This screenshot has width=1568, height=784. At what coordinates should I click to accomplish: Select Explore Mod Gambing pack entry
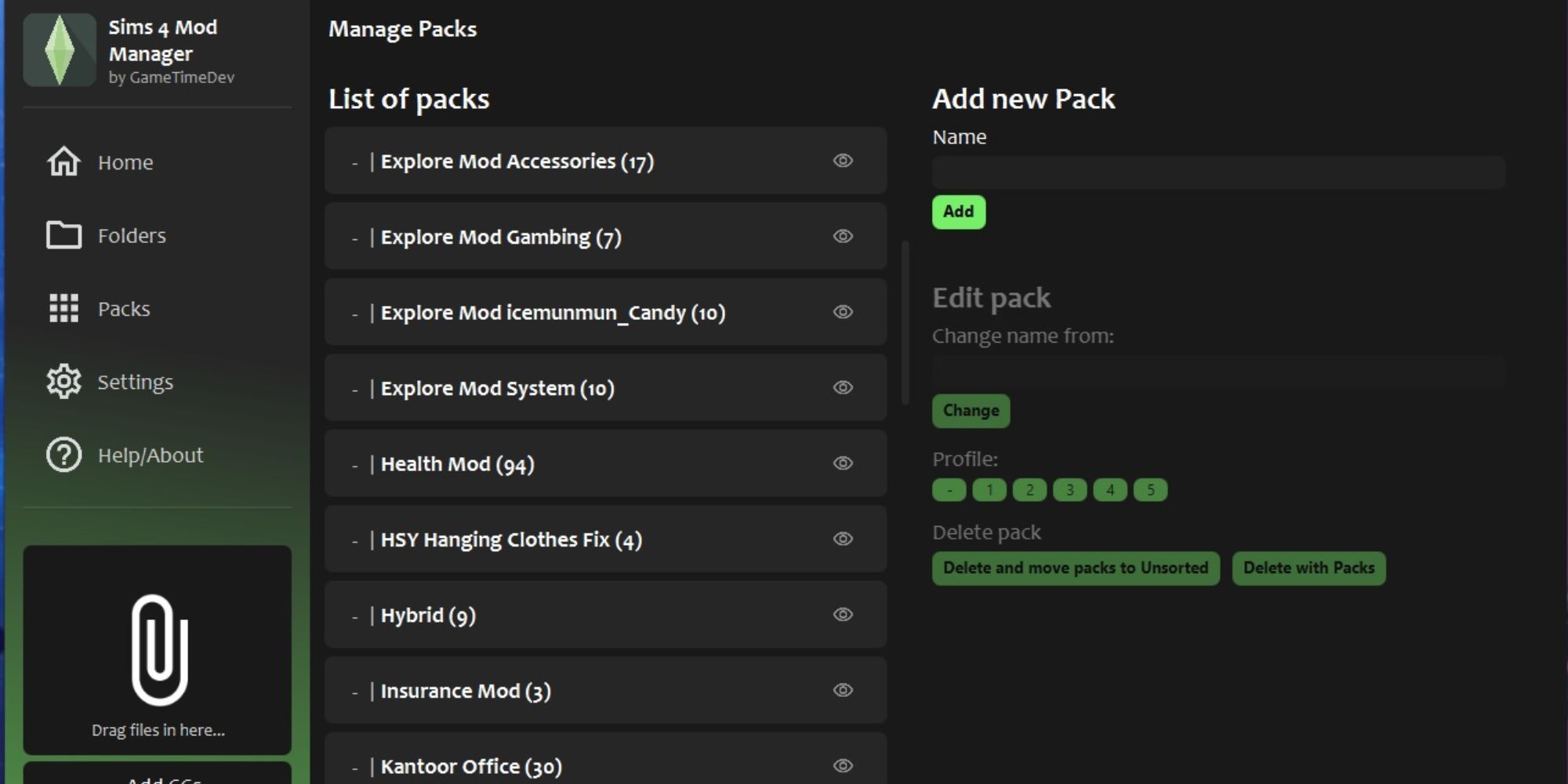(605, 237)
